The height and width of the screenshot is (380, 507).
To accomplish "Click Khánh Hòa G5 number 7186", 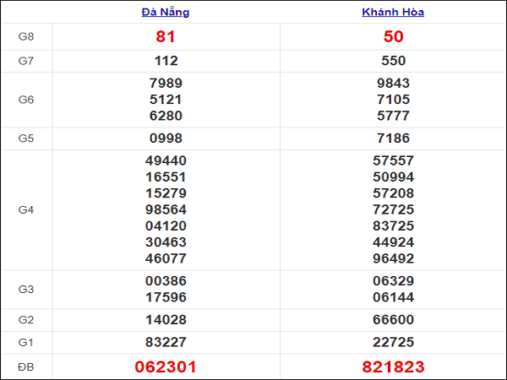I will pos(393,138).
